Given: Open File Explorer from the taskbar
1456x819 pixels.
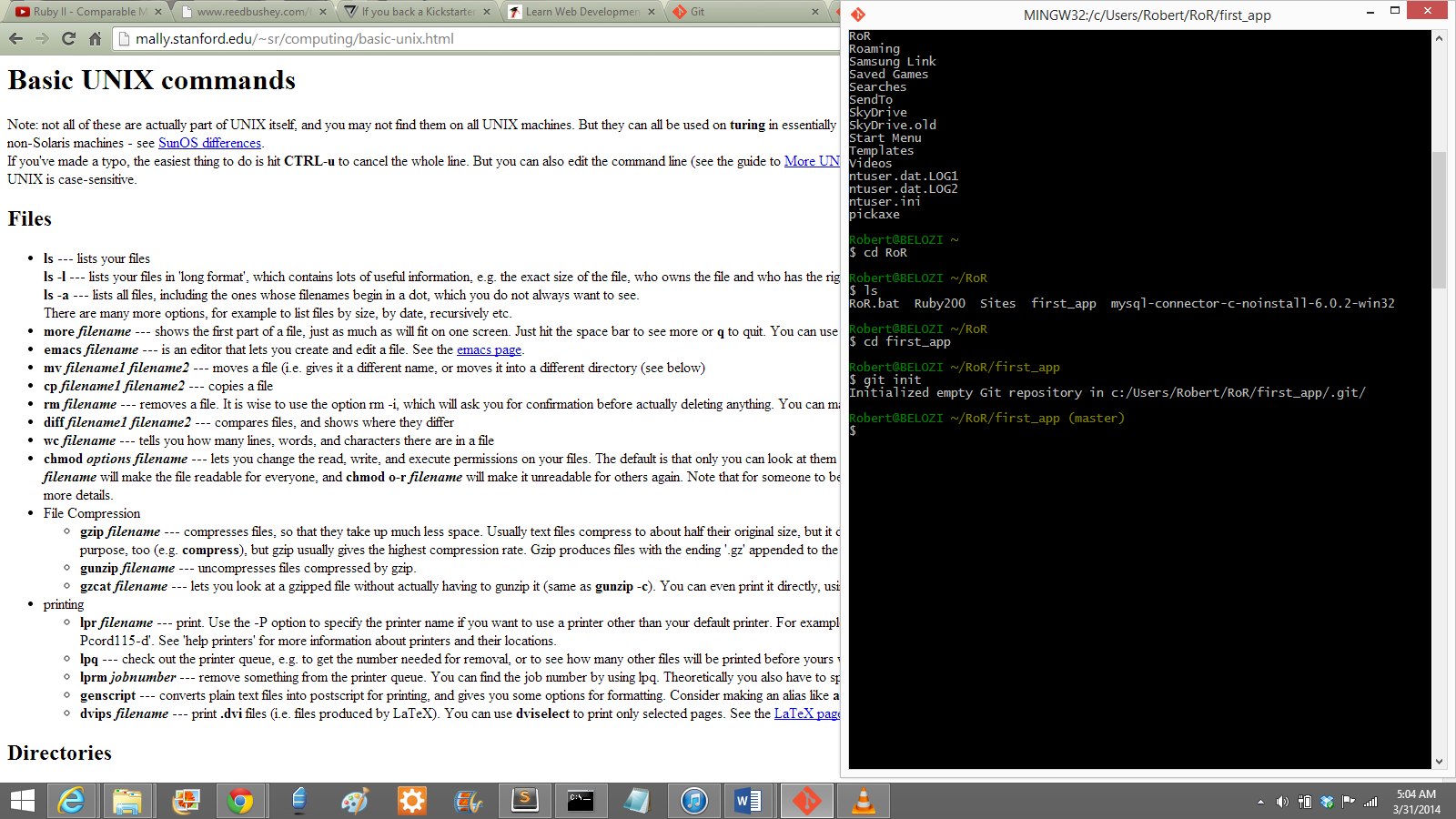Looking at the screenshot, I should pyautogui.click(x=127, y=801).
